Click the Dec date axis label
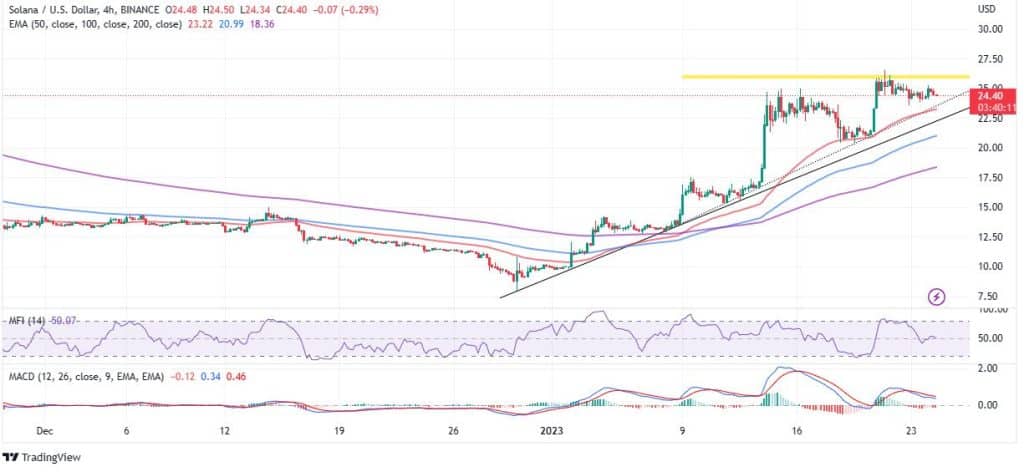 point(45,432)
